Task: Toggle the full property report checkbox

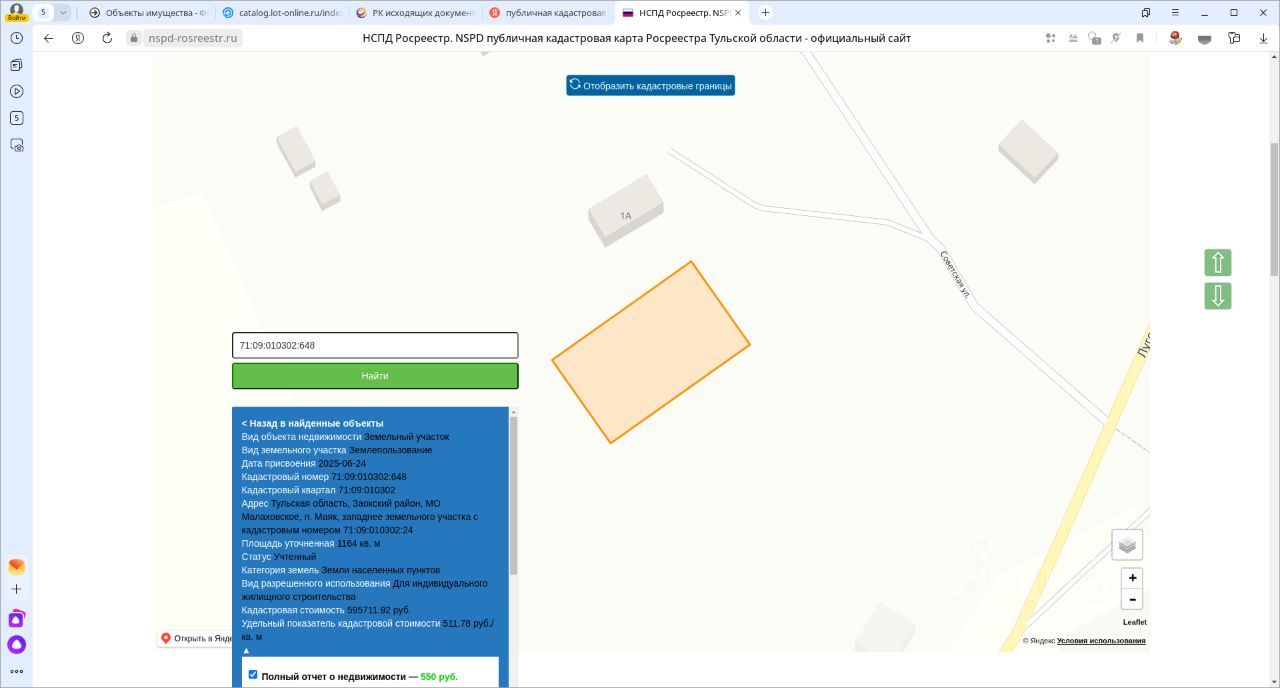Action: [253, 675]
